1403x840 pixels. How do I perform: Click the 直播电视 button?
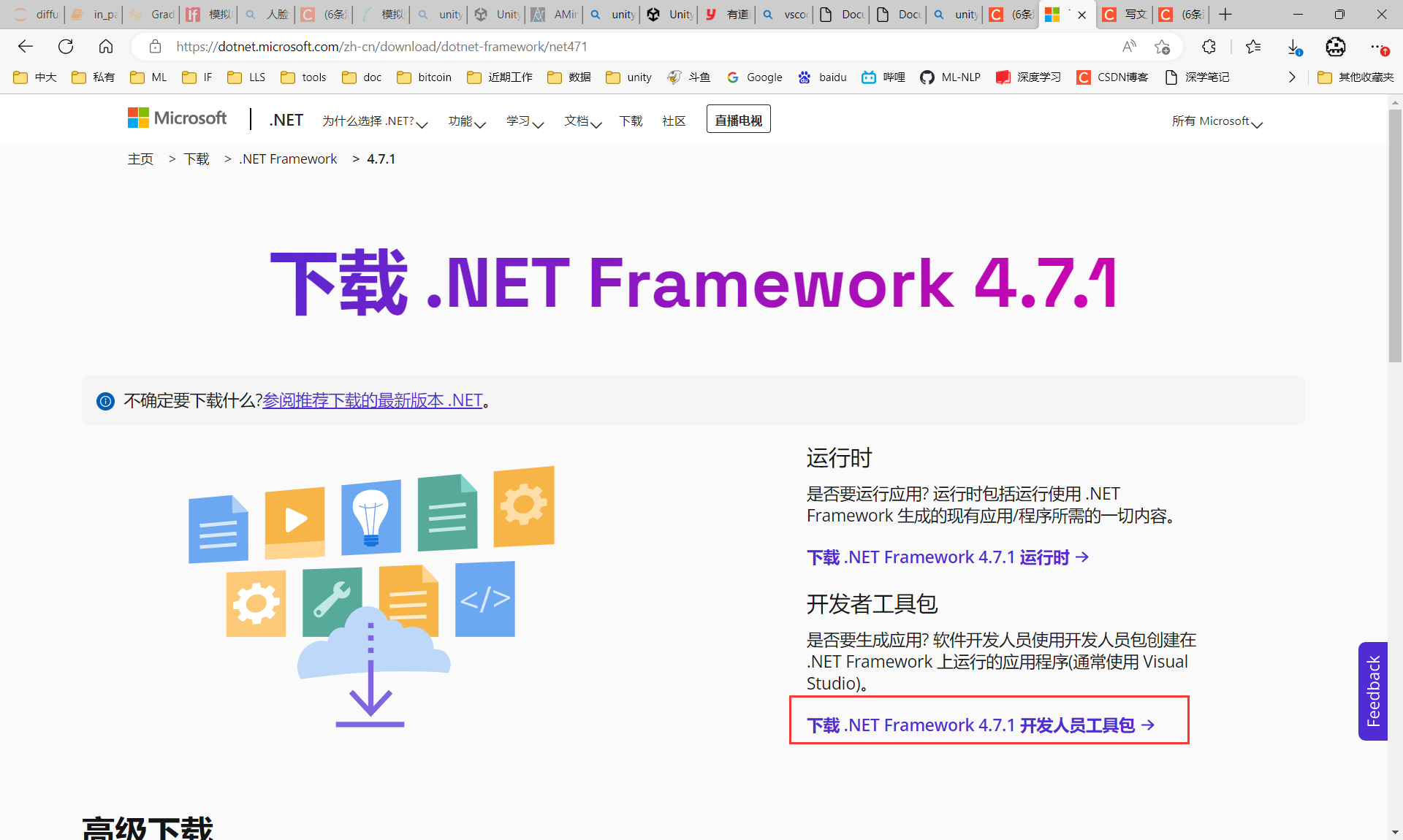pyautogui.click(x=738, y=120)
